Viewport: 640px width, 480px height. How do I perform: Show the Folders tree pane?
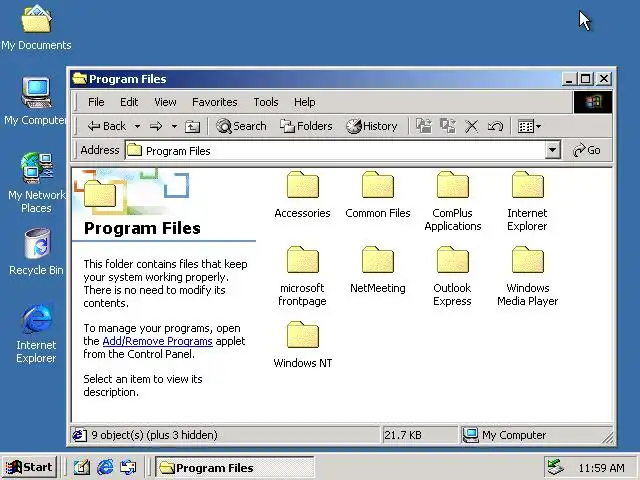[306, 126]
